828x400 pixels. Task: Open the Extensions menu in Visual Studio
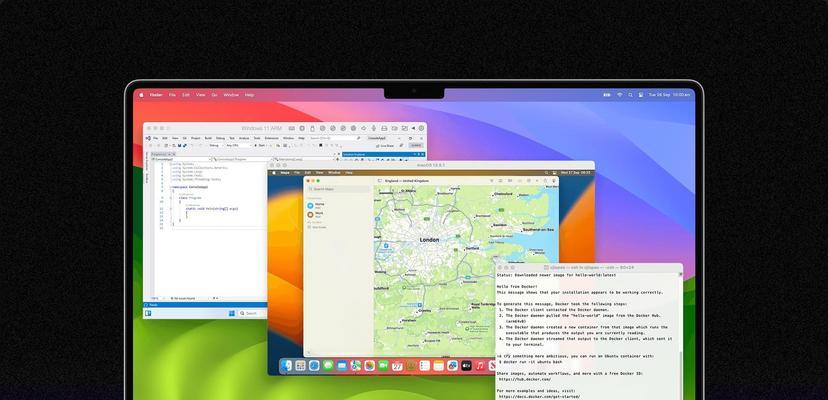pyautogui.click(x=271, y=138)
